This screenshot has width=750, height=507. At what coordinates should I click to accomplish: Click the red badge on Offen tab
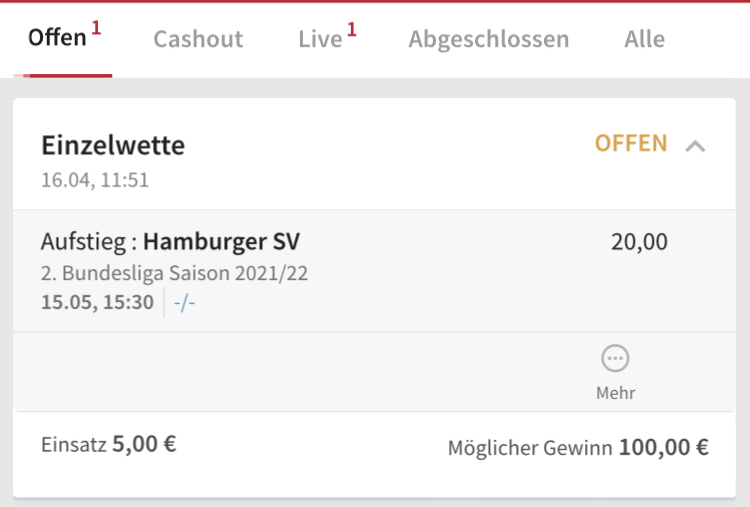96,27
